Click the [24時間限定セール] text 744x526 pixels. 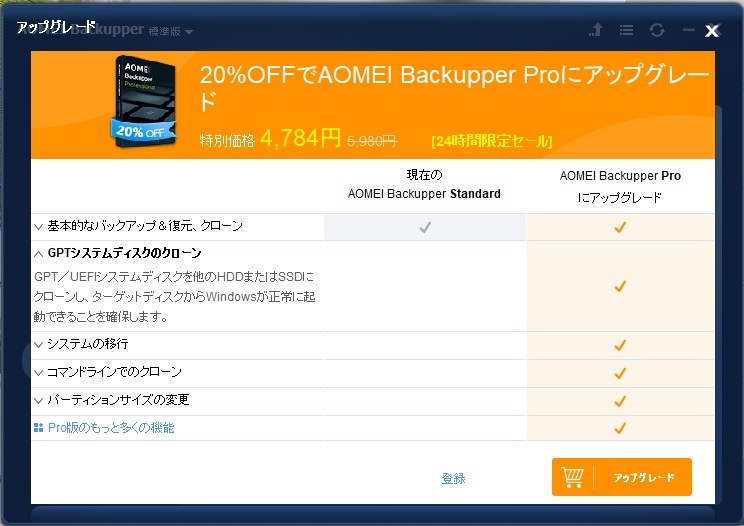tap(492, 141)
